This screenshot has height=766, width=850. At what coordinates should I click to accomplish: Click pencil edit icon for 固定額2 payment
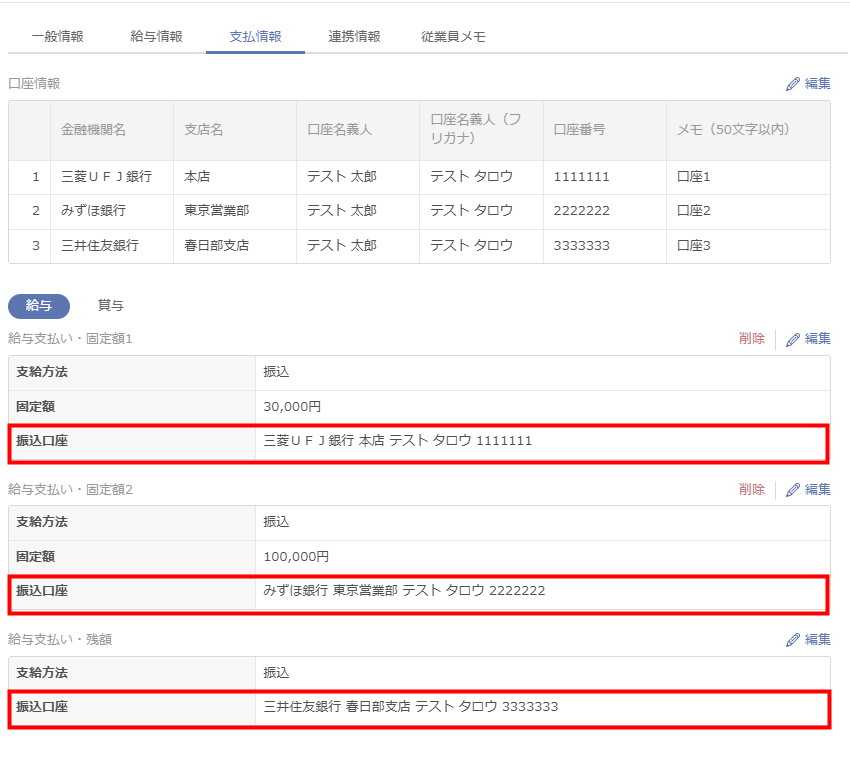point(794,489)
